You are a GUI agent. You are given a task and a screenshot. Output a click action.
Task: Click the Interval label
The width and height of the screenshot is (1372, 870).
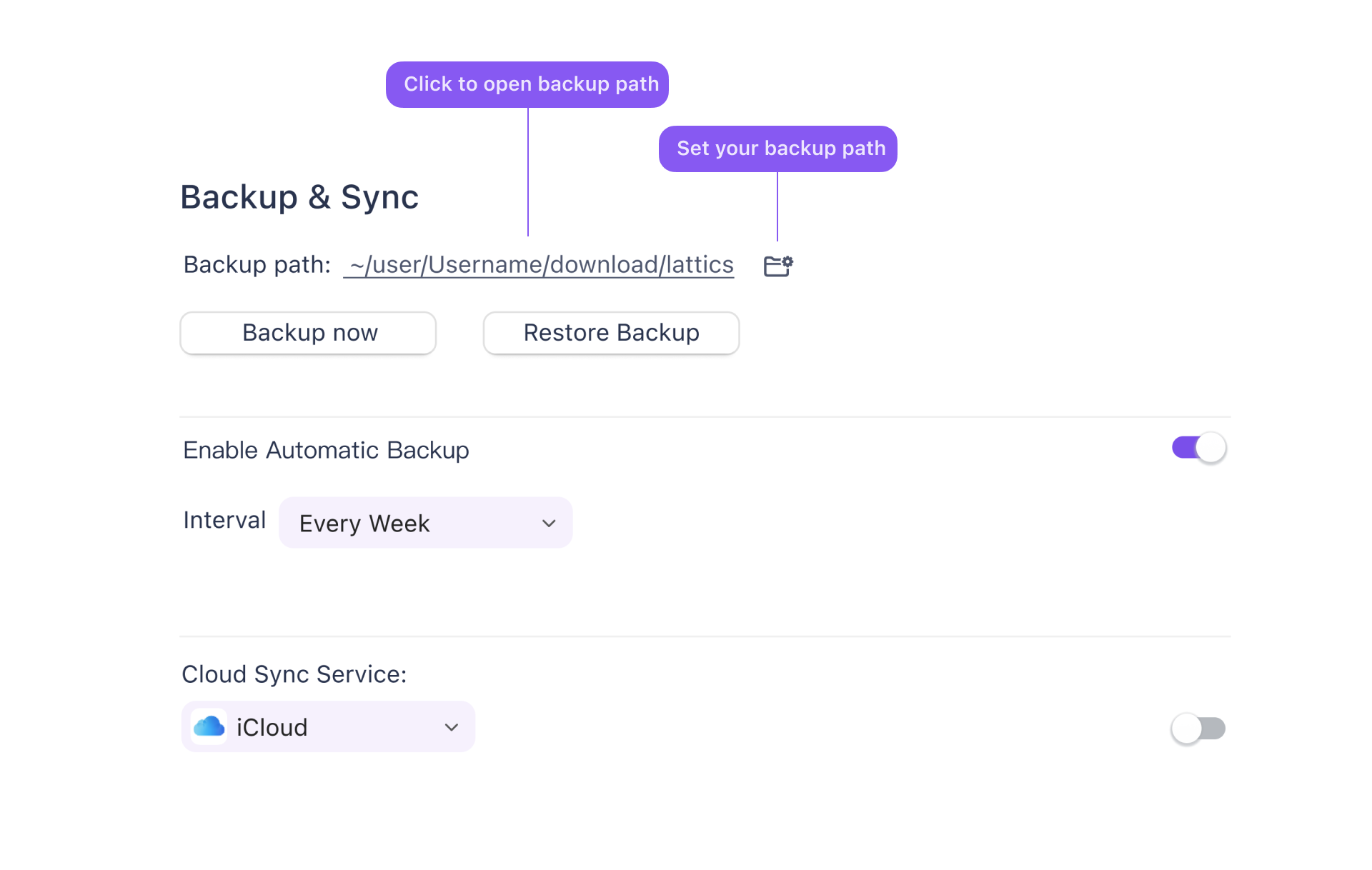[x=224, y=520]
